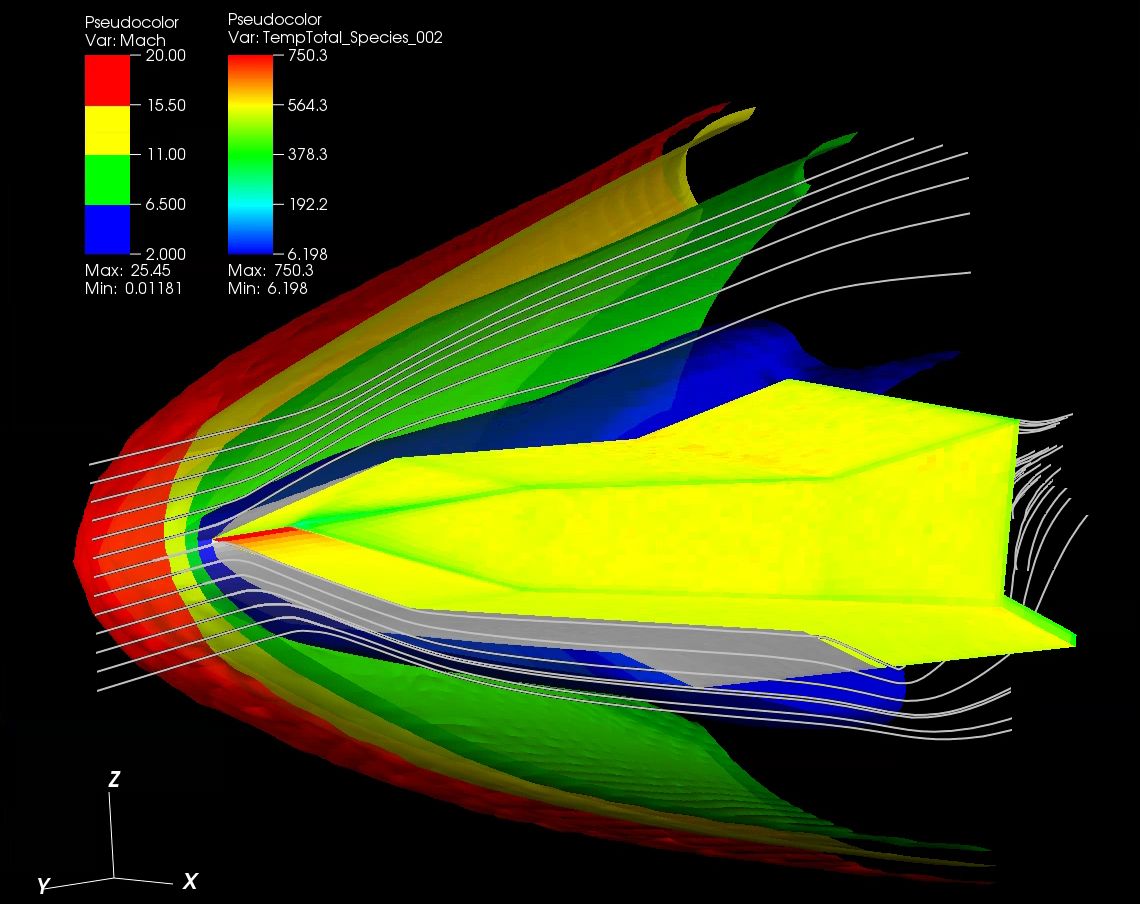Viewport: 1140px width, 904px height.
Task: Click the 'Min: 6.198' temperature label
Action: pyautogui.click(x=268, y=289)
